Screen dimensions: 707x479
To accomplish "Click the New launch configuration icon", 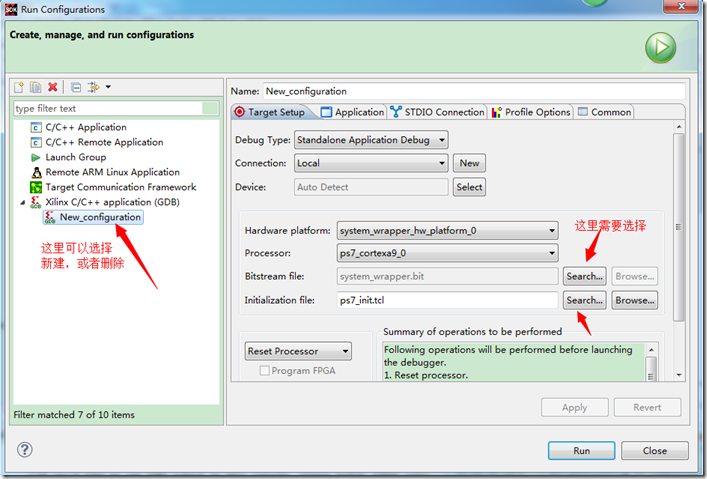I will pyautogui.click(x=20, y=88).
